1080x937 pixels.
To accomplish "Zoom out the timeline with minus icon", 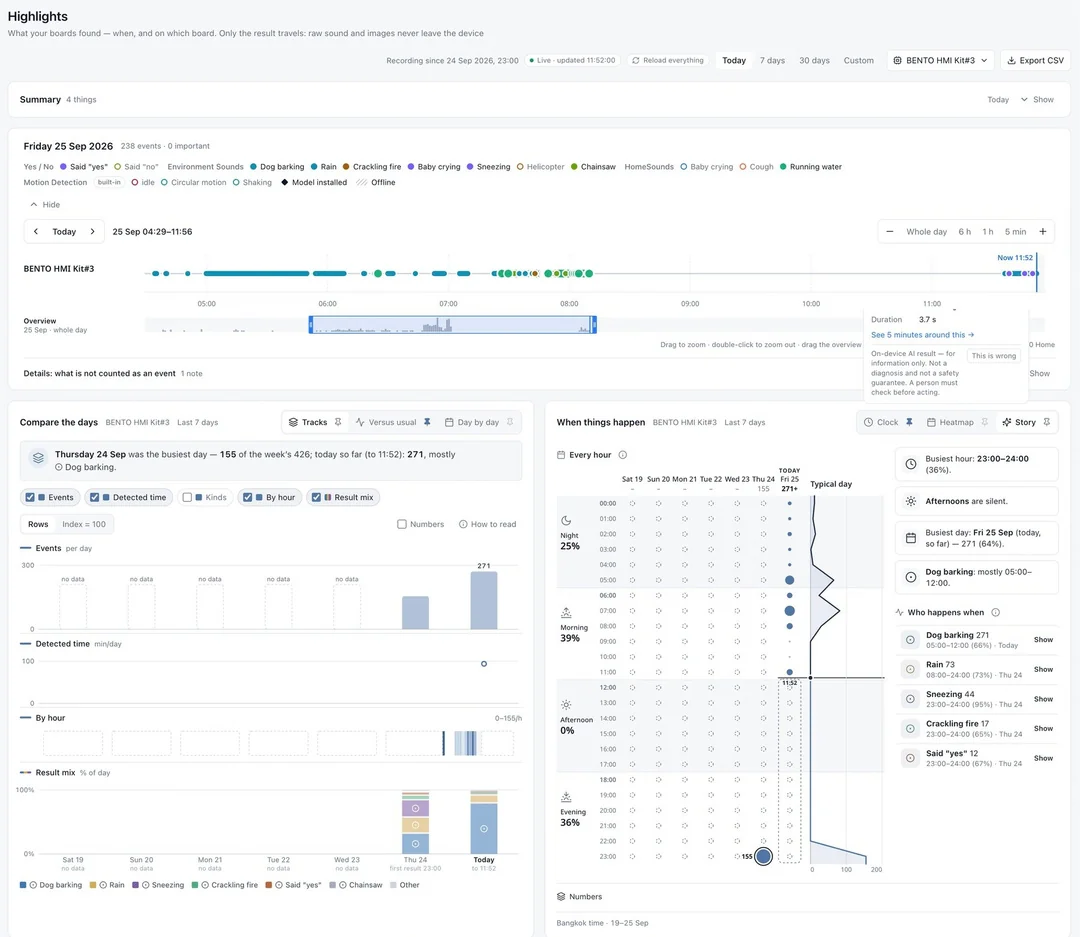I will [890, 231].
